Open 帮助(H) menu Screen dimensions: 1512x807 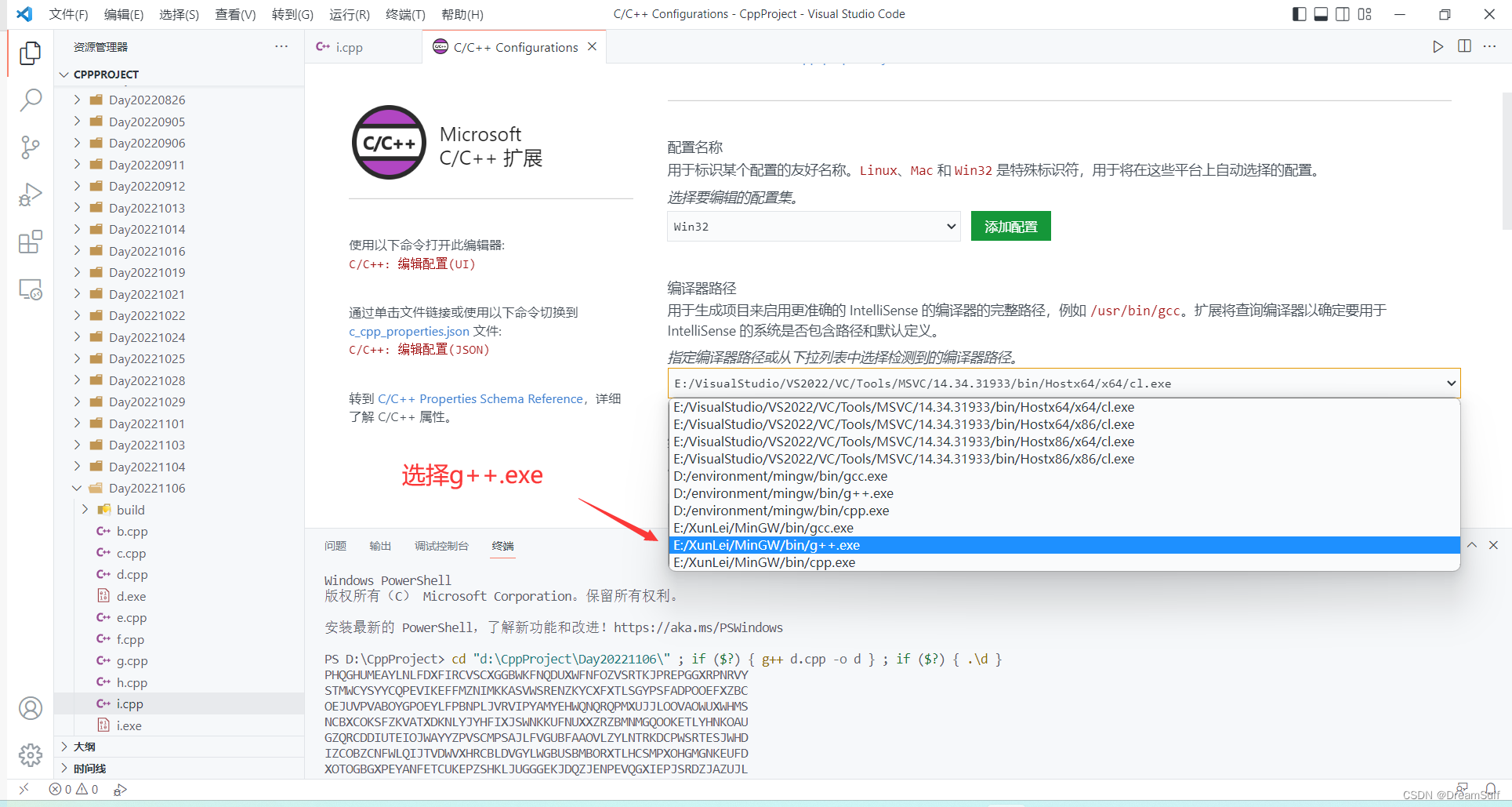(x=462, y=14)
